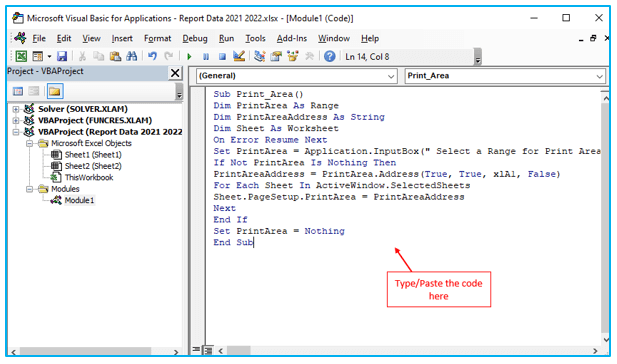Open the File menu
The image size is (617, 364).
[39, 39]
